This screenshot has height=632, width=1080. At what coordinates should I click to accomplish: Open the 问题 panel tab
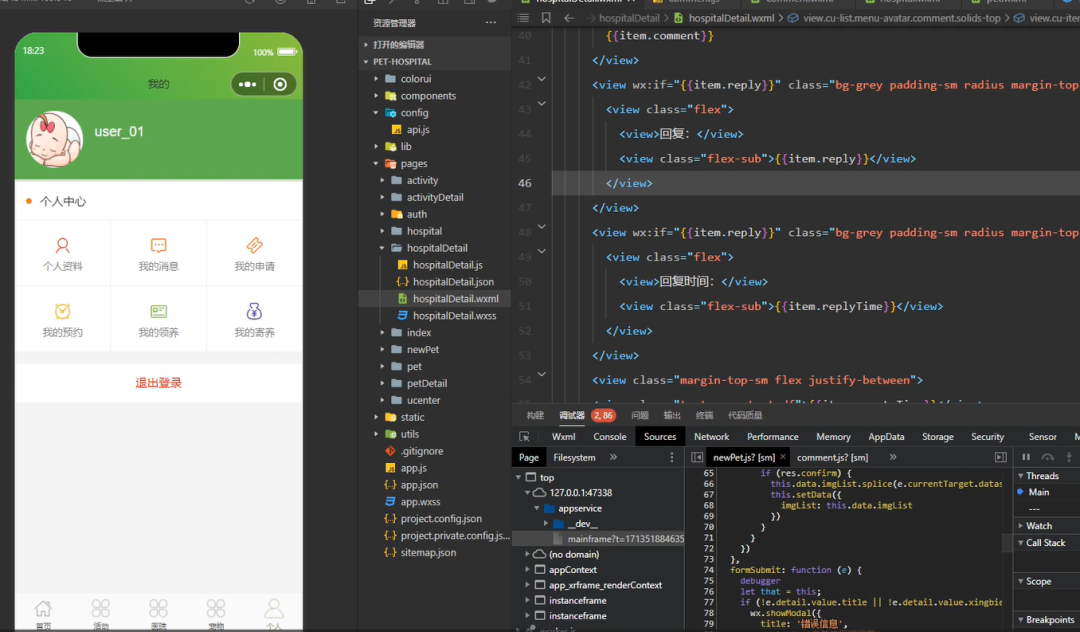point(640,415)
